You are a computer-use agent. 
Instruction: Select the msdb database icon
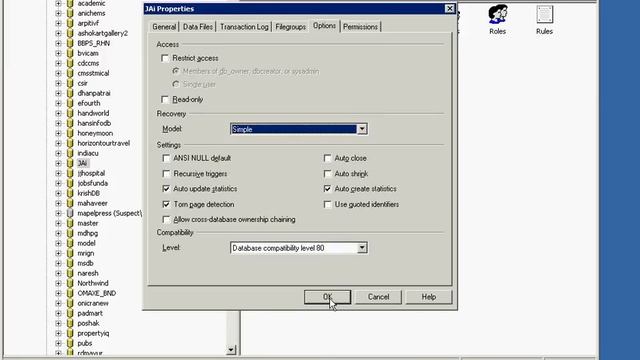click(x=70, y=263)
